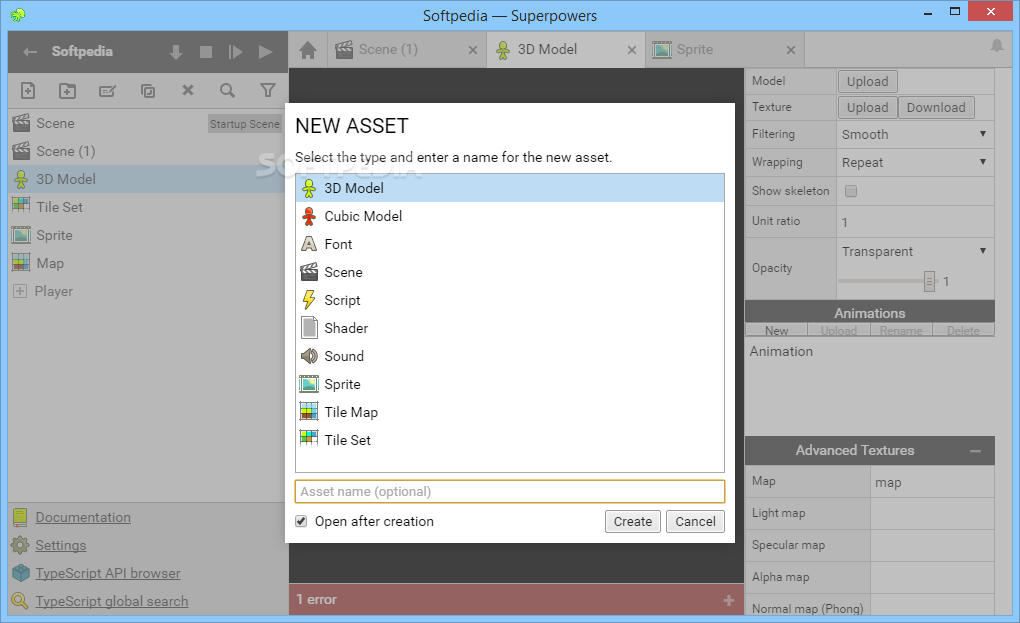Open the home tab icon
1020x623 pixels.
pyautogui.click(x=308, y=49)
